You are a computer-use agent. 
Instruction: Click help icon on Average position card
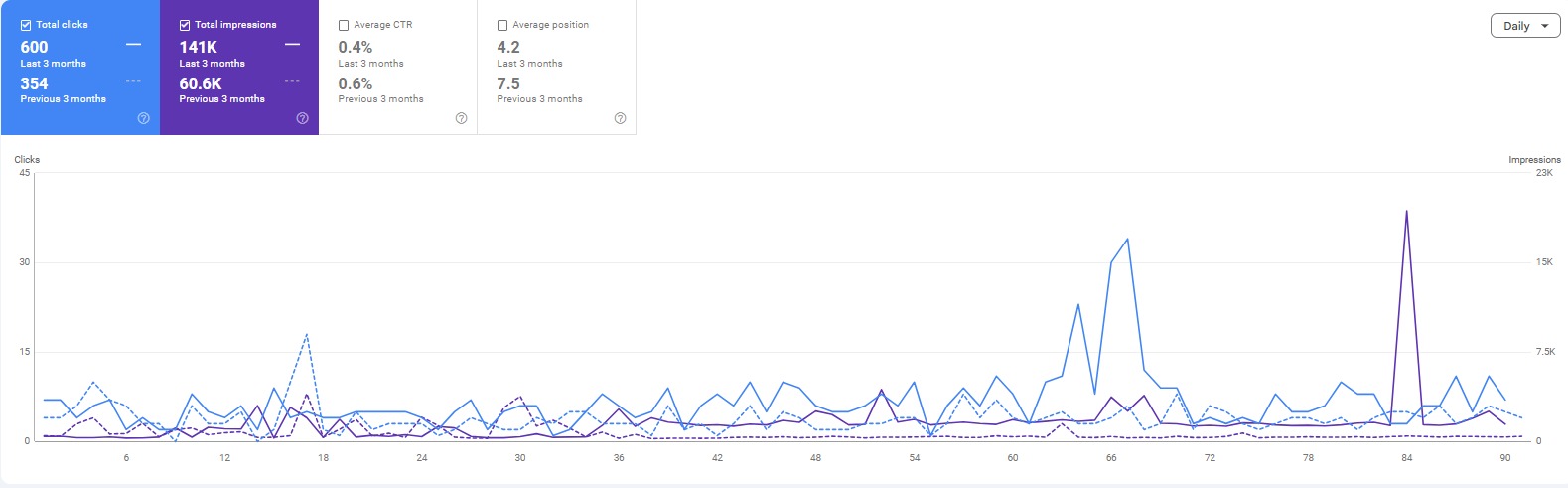620,118
